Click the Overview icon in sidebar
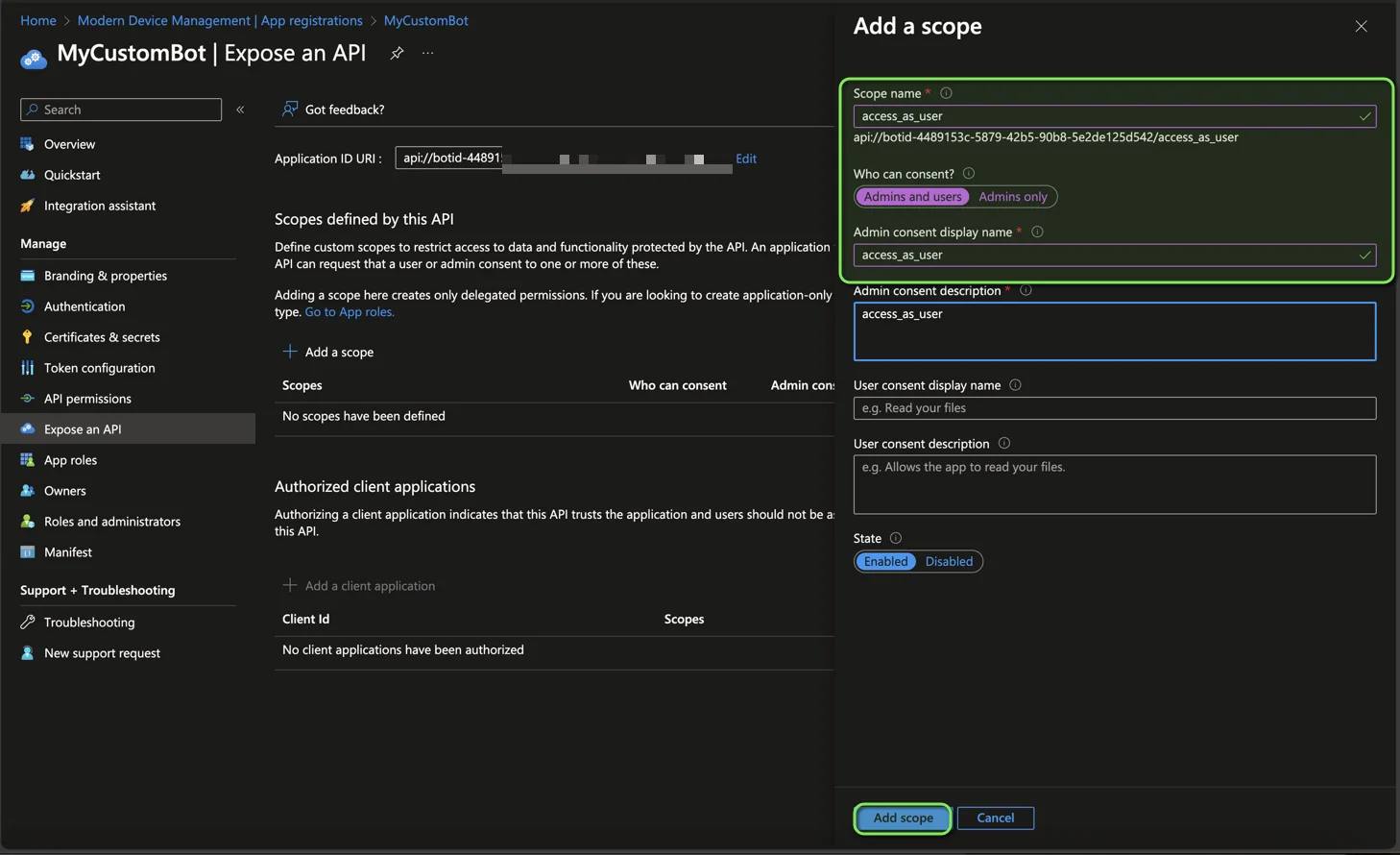 [27, 144]
